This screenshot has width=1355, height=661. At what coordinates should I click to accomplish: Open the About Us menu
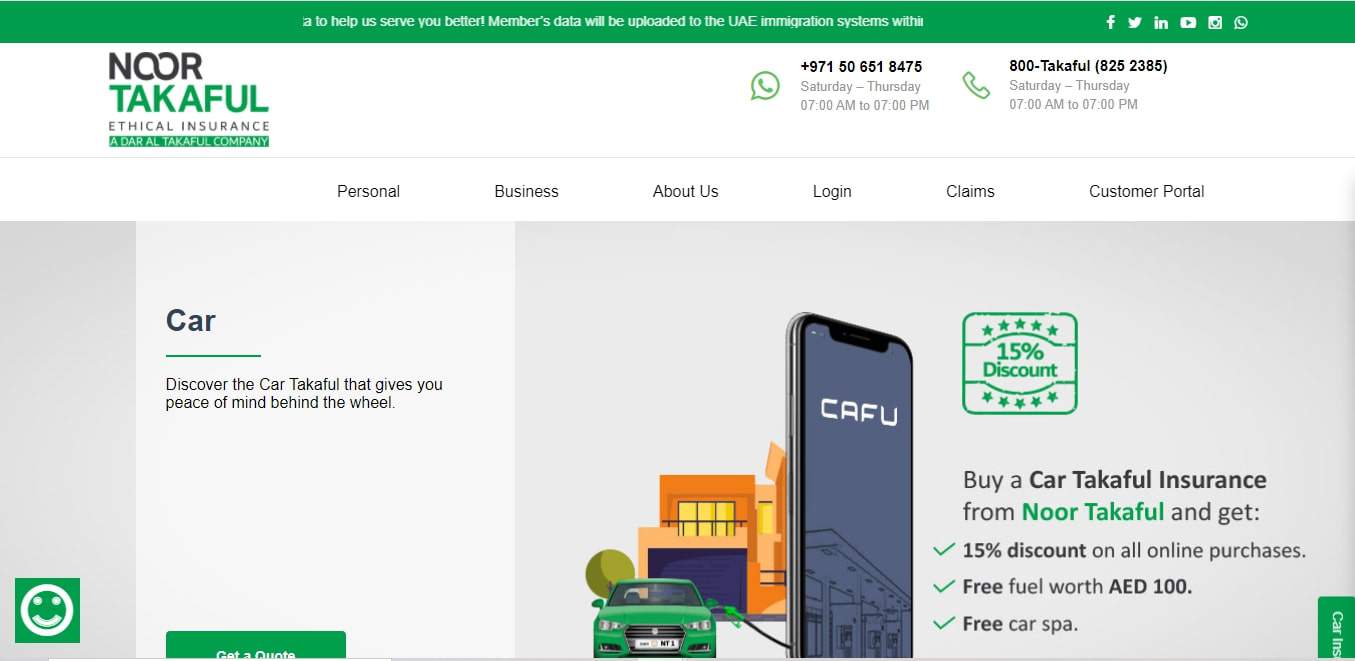pos(685,191)
